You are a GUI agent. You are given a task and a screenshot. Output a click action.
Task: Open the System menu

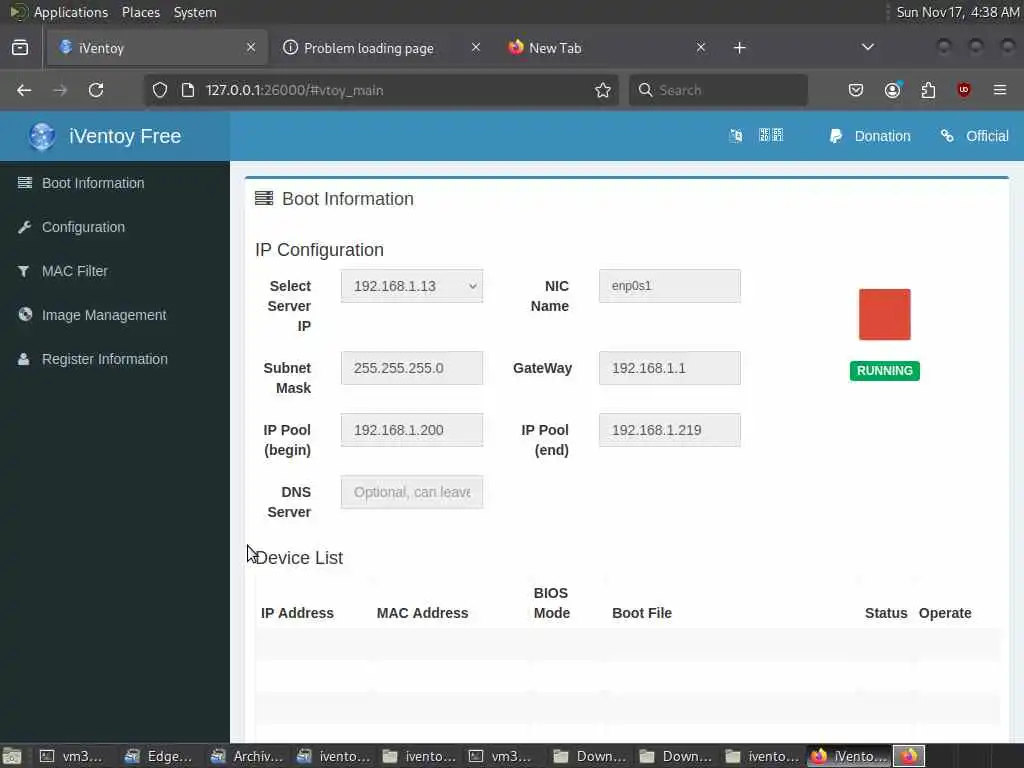(195, 12)
